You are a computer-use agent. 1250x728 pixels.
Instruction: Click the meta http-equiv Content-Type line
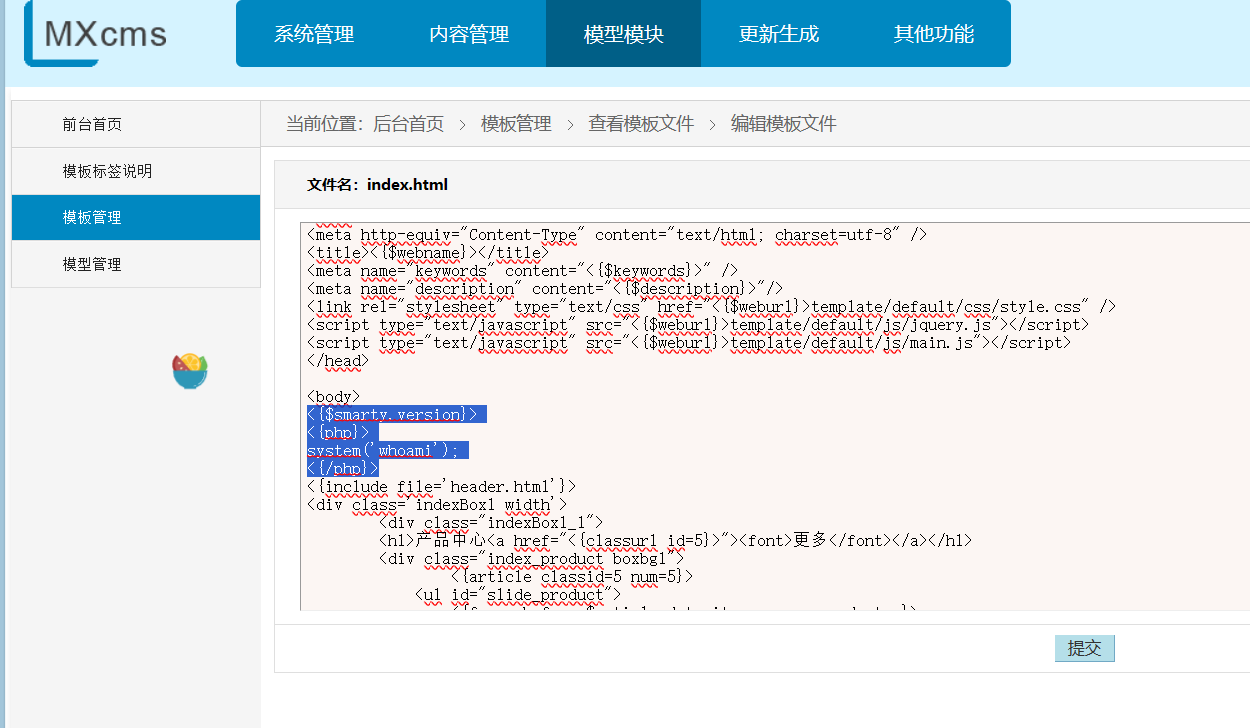click(617, 234)
